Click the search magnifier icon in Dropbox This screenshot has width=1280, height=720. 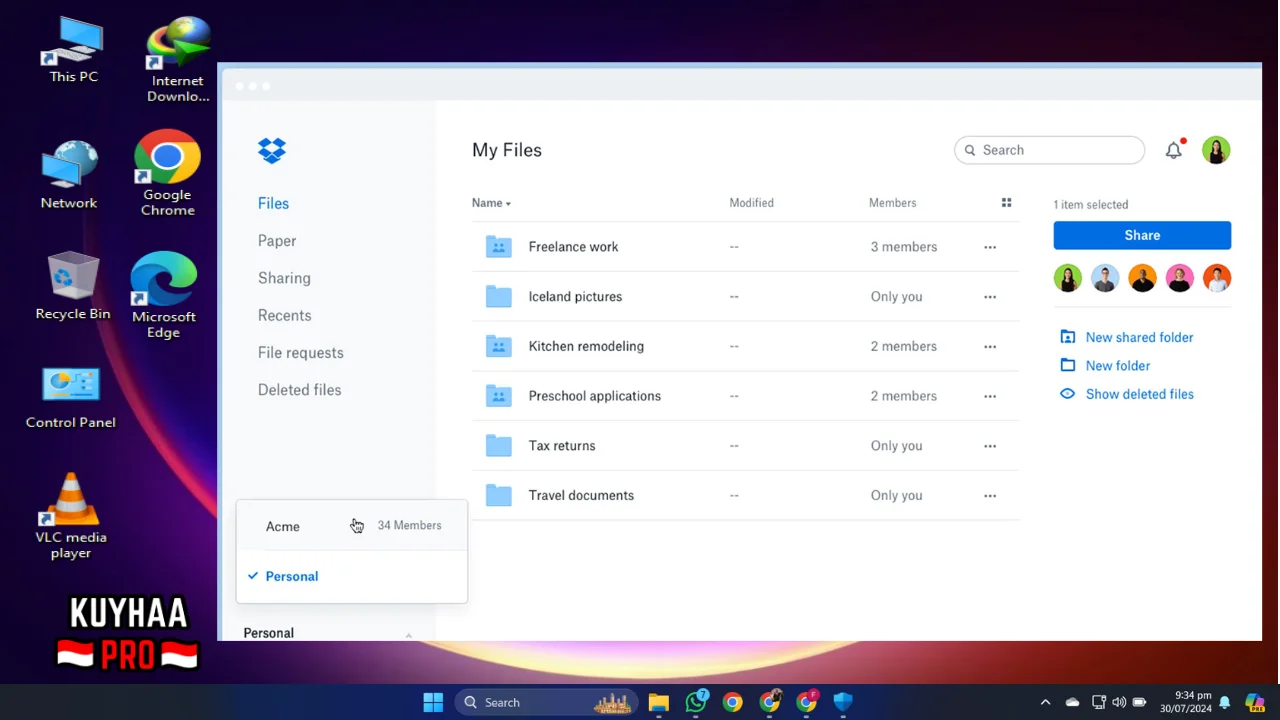969,150
